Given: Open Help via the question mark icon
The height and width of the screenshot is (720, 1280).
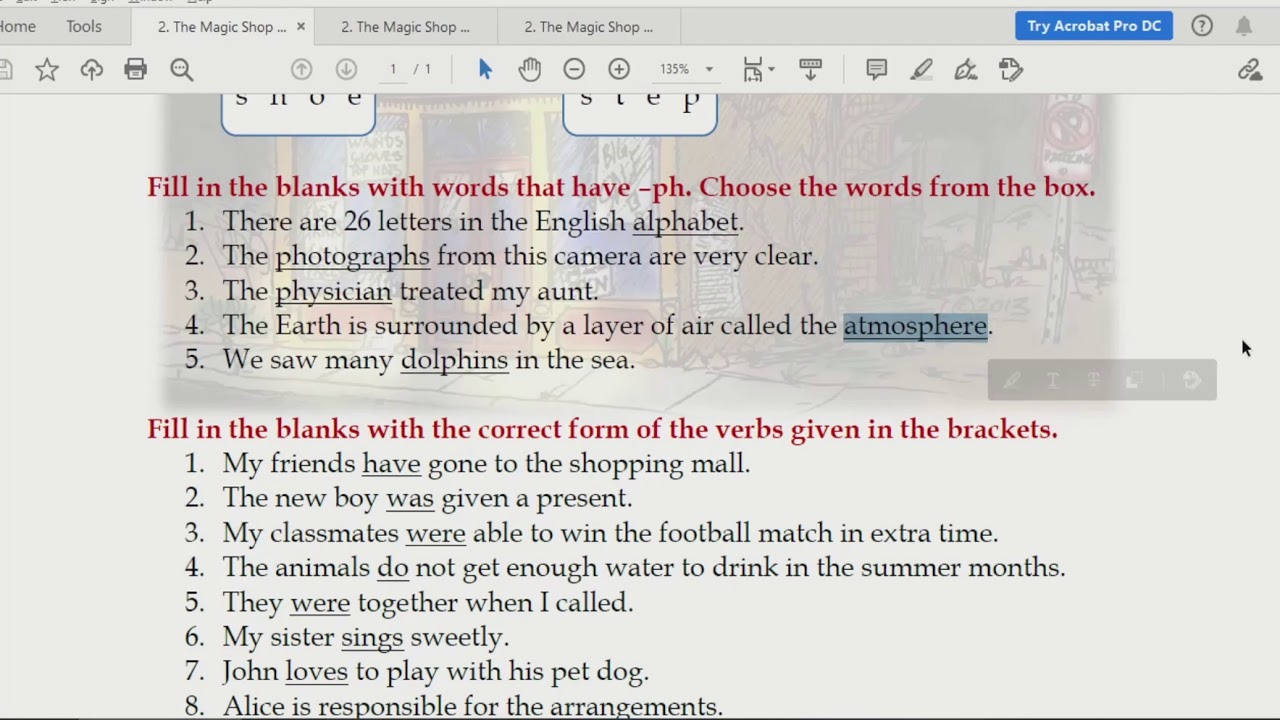Looking at the screenshot, I should (1202, 26).
